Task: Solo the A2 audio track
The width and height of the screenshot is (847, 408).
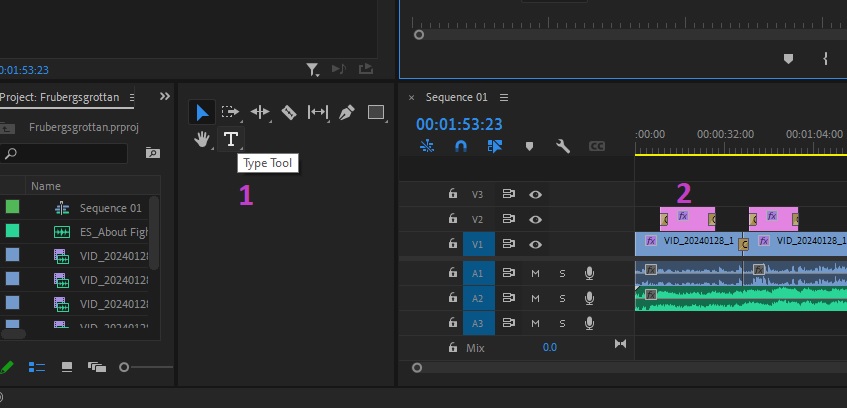Action: [x=562, y=298]
